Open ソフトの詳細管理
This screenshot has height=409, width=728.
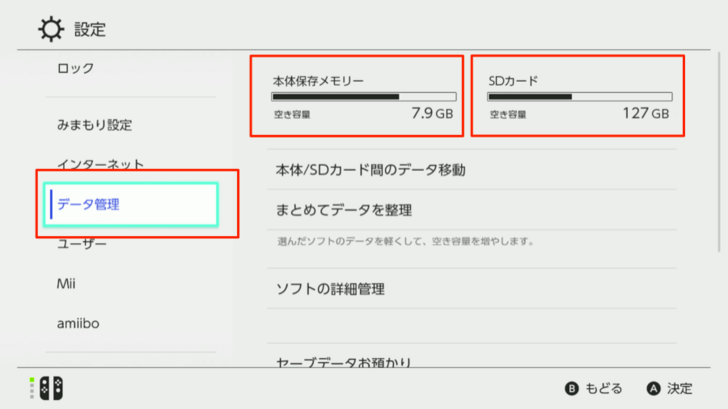pos(330,290)
